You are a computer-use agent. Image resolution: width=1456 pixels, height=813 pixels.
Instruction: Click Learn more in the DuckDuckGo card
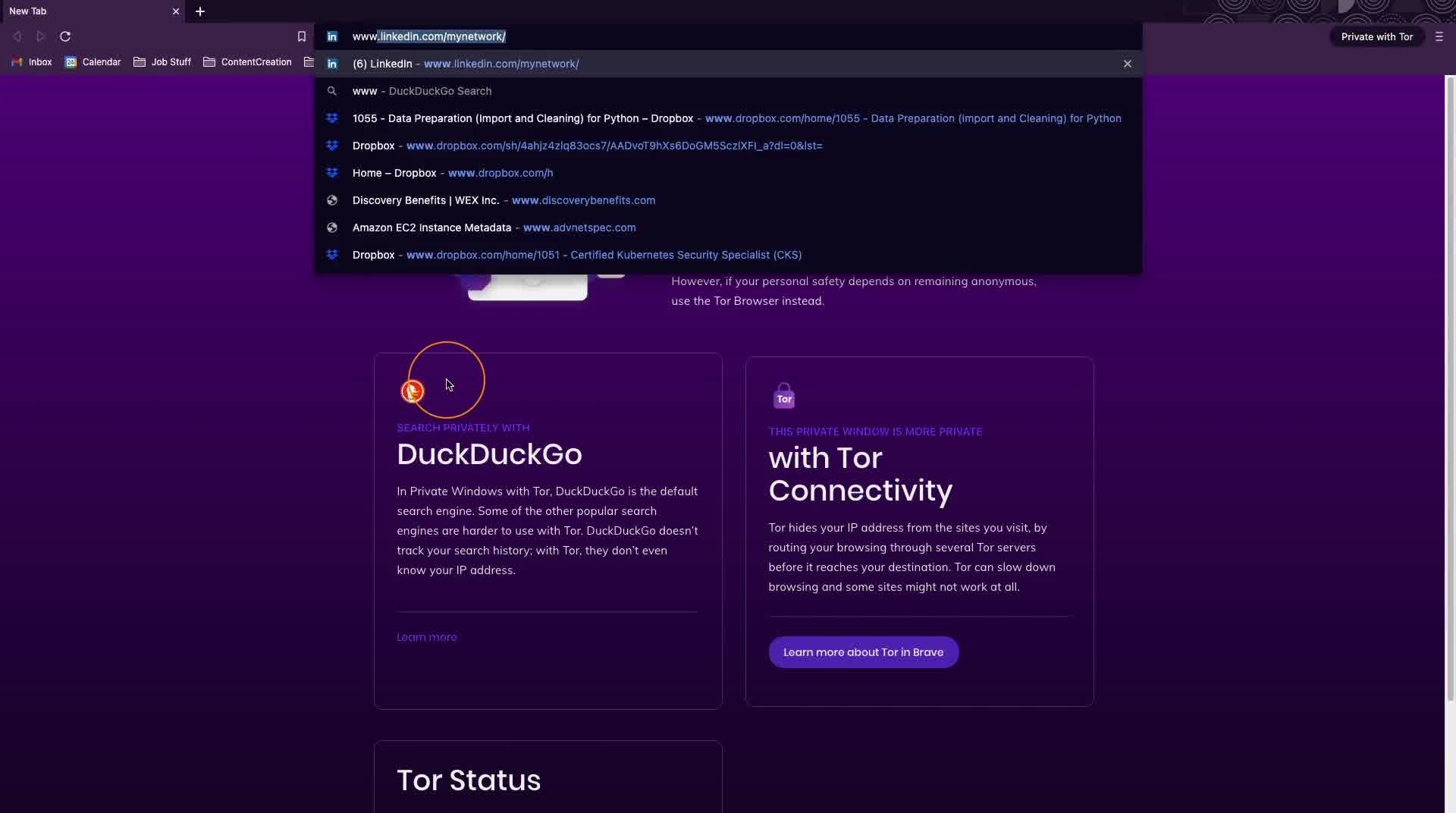point(427,637)
